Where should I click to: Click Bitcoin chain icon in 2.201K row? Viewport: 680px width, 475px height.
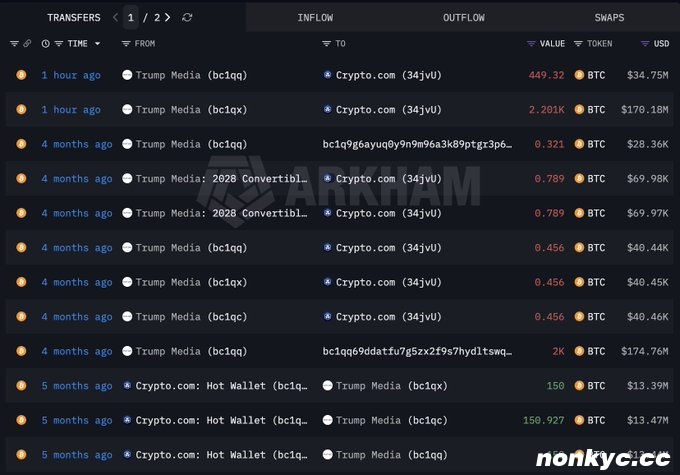tap(21, 109)
